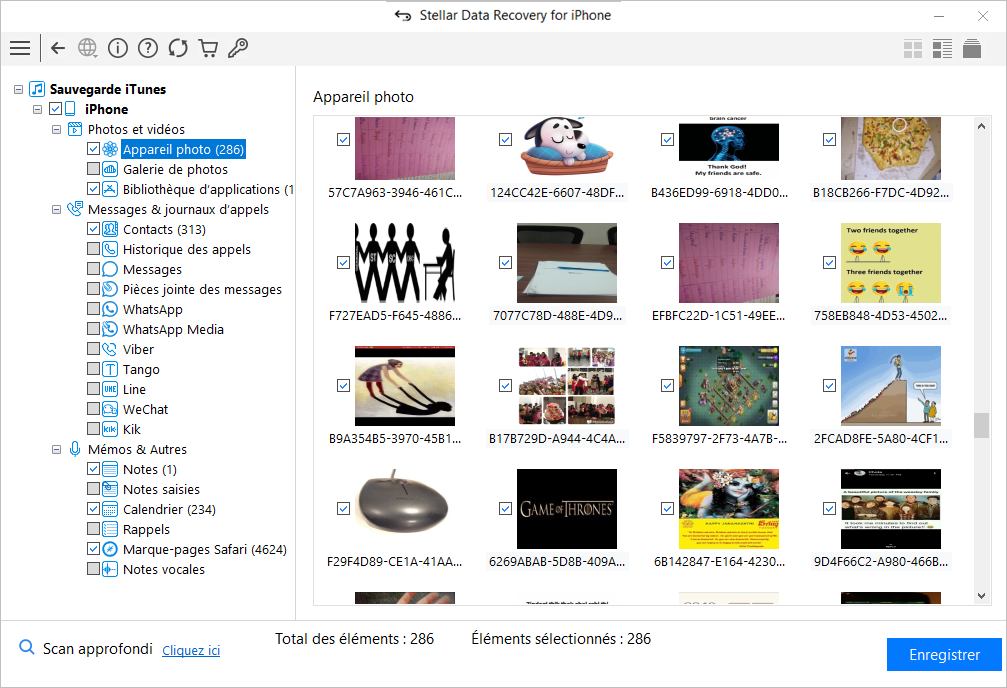Screen dimensions: 1007x688
Task: Collapse the Sauvegarde iTunes tree node
Action: click(x=19, y=89)
